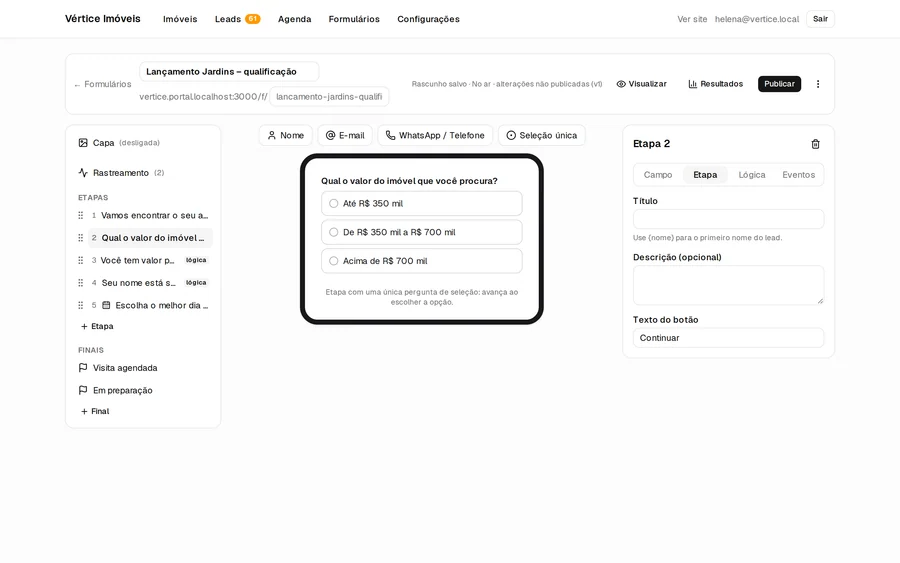Click the Título input field
Viewport: 900px width, 563px height.
click(x=728, y=219)
